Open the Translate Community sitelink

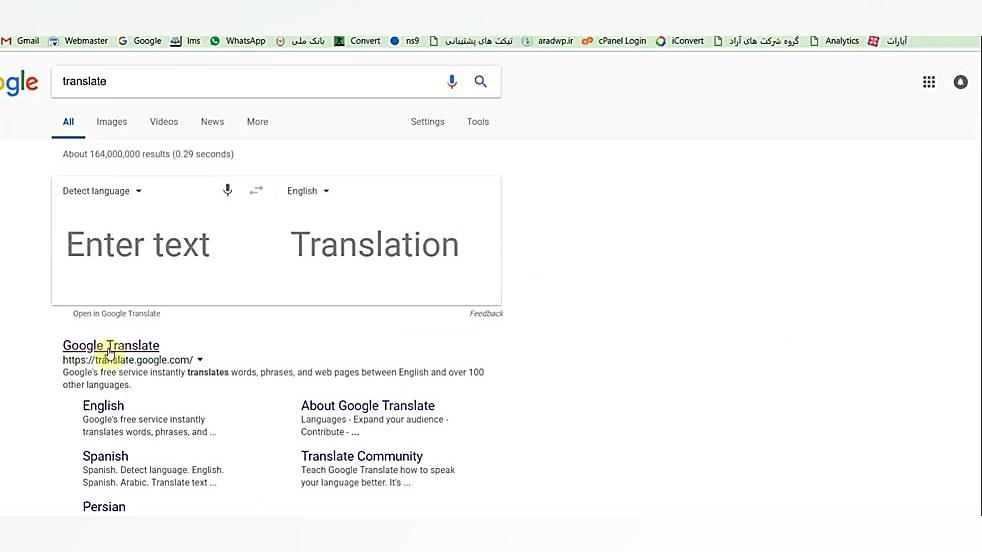[361, 456]
